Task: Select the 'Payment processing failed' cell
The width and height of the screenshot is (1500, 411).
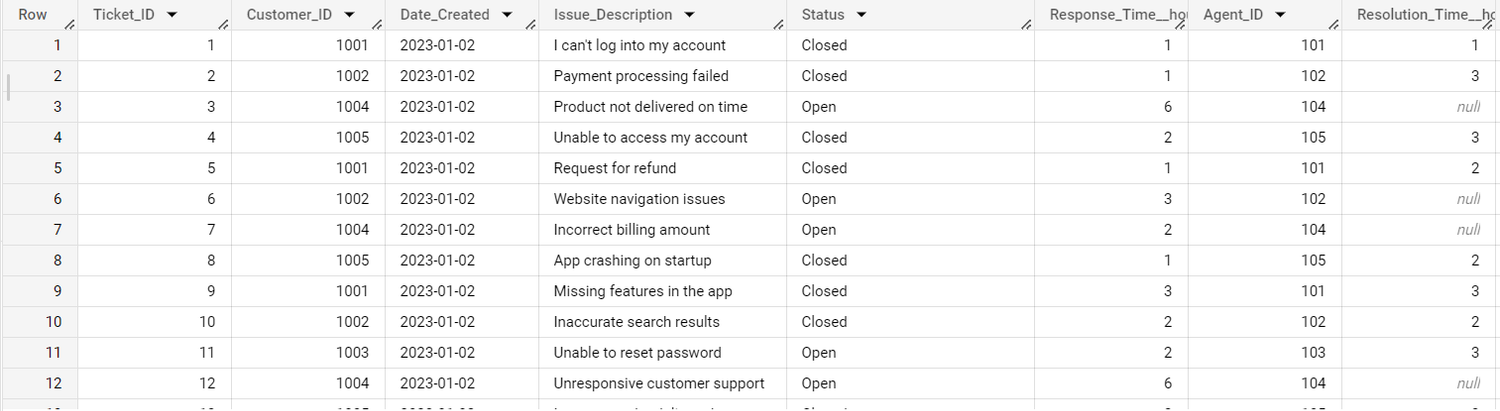Action: 641,76
